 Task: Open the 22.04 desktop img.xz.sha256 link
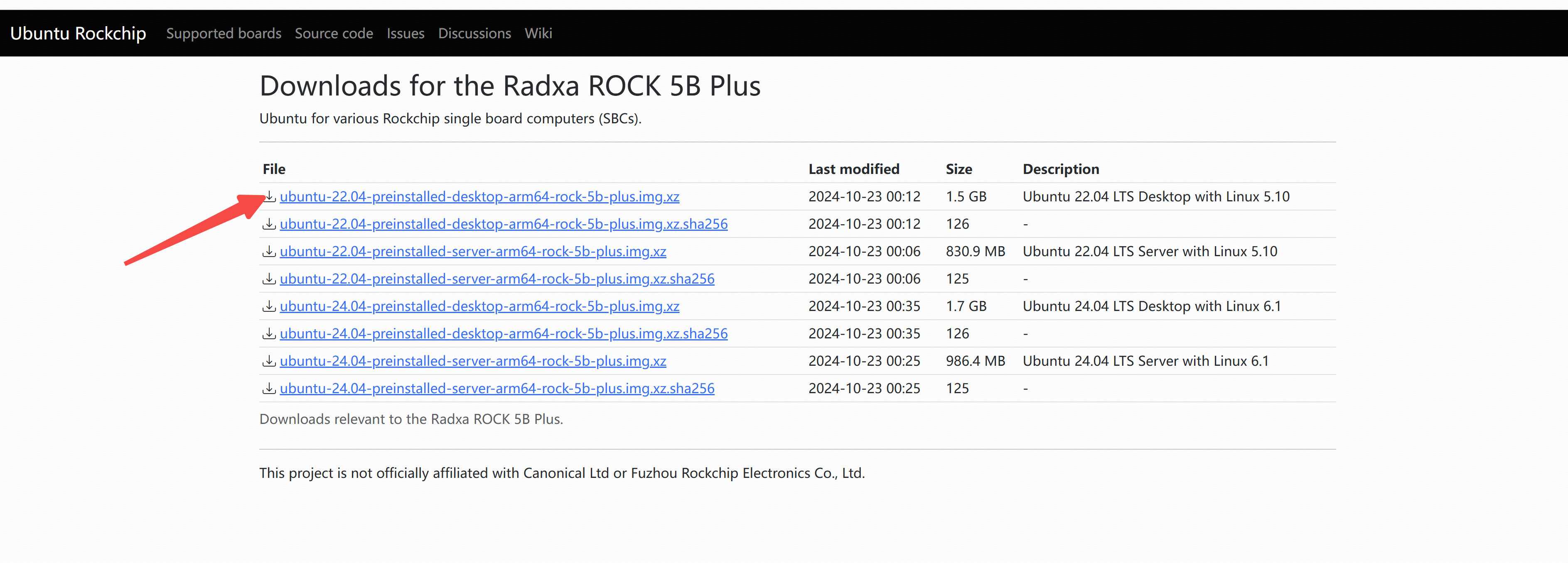pos(504,224)
